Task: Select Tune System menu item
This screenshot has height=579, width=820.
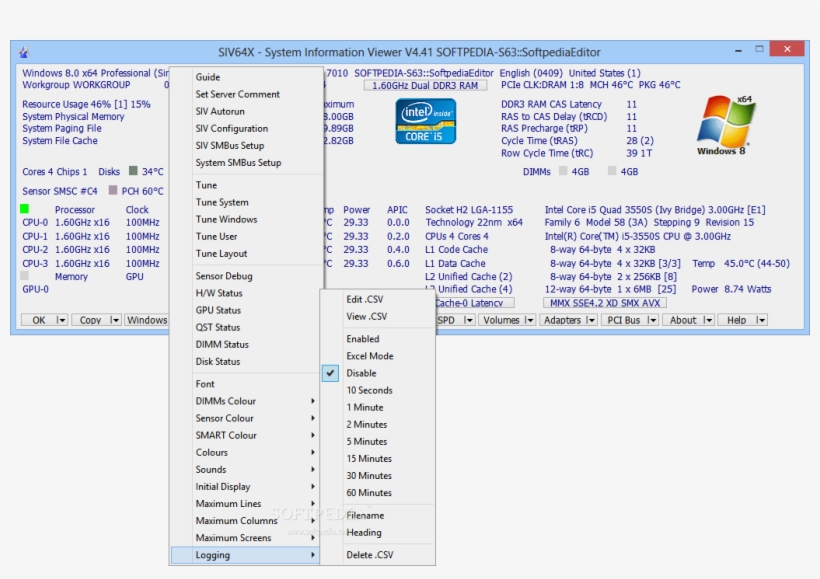Action: point(245,202)
